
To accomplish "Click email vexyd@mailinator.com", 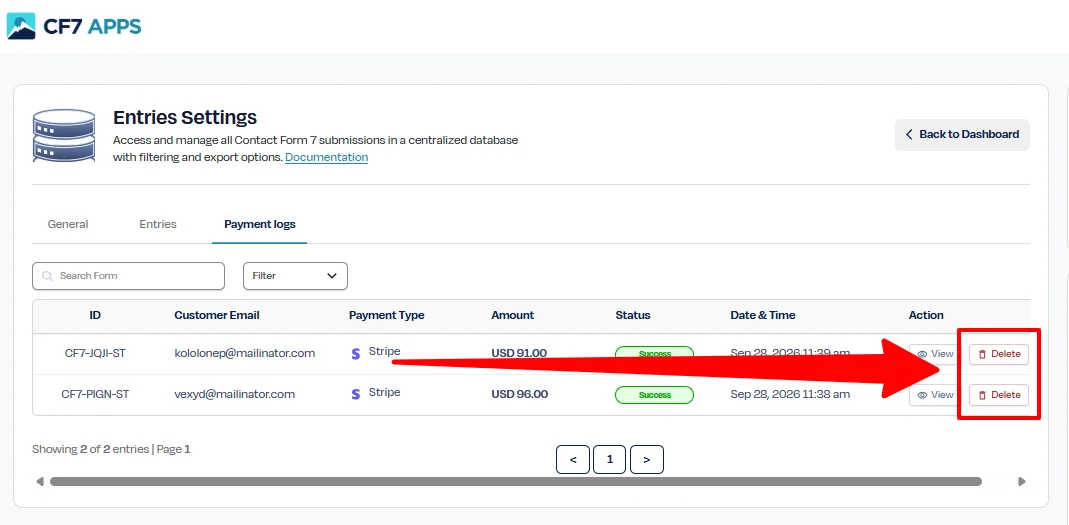I will pyautogui.click(x=235, y=394).
